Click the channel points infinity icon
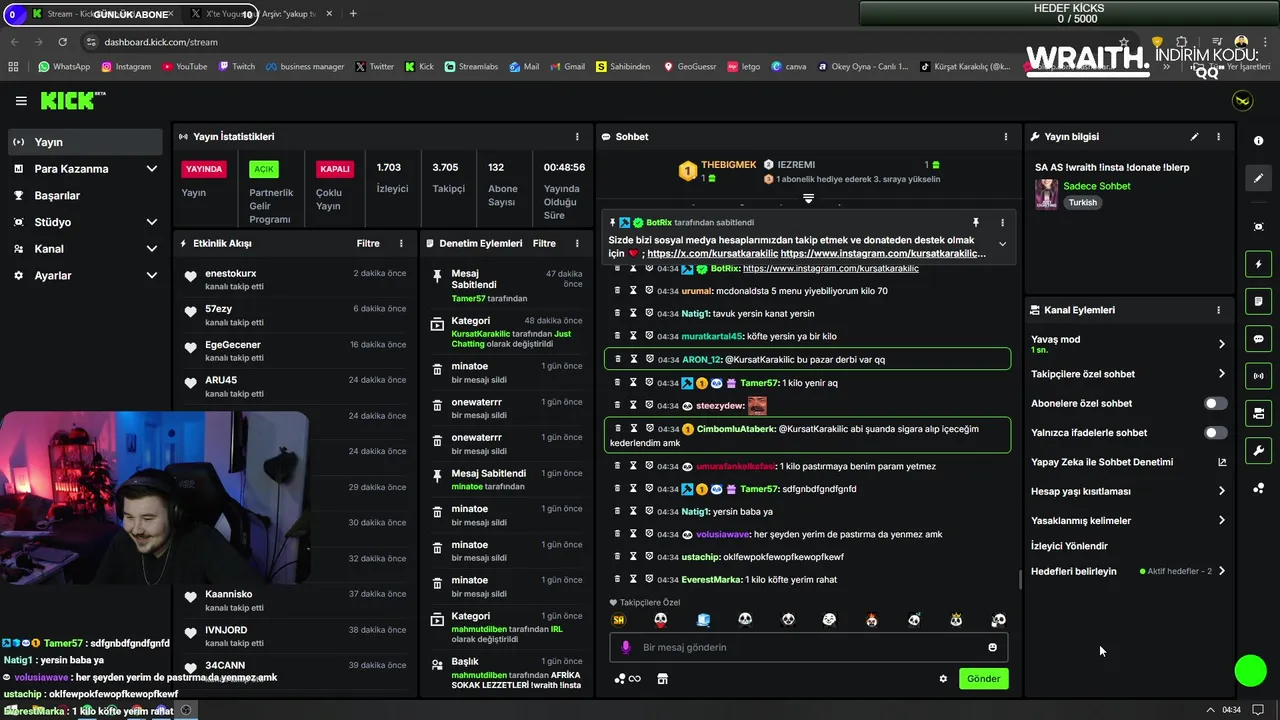Viewport: 1280px width, 720px height. [x=628, y=679]
